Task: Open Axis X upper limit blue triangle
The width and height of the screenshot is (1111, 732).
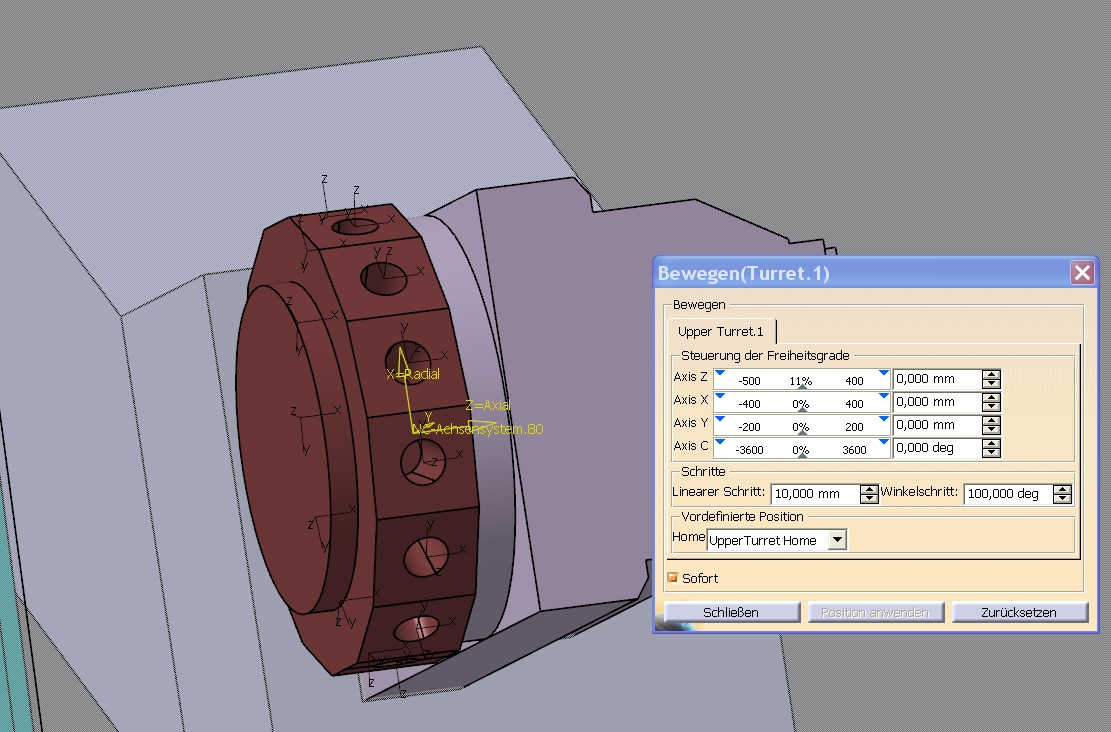Action: 884,396
